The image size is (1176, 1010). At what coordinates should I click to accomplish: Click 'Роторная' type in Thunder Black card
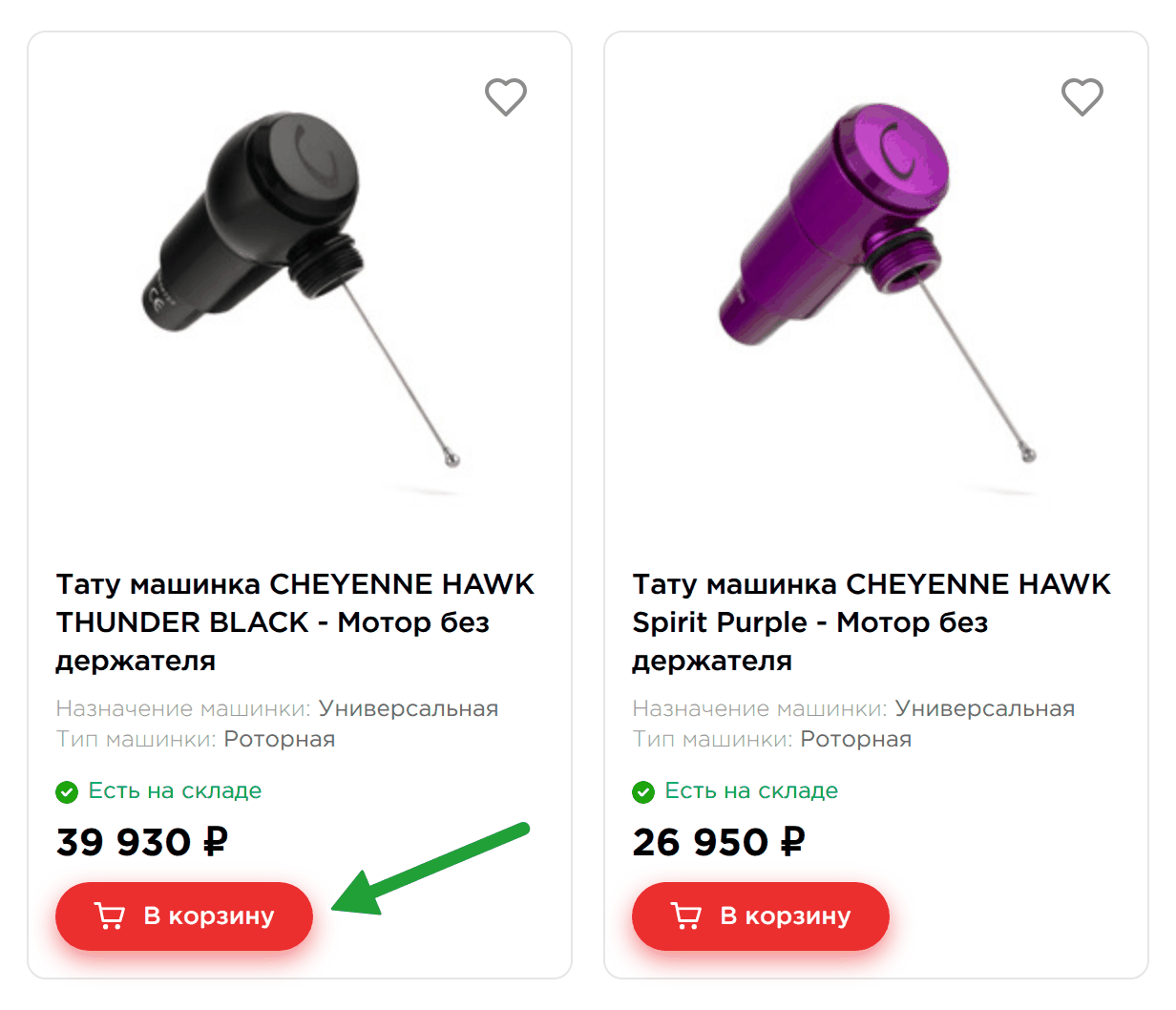click(x=280, y=739)
